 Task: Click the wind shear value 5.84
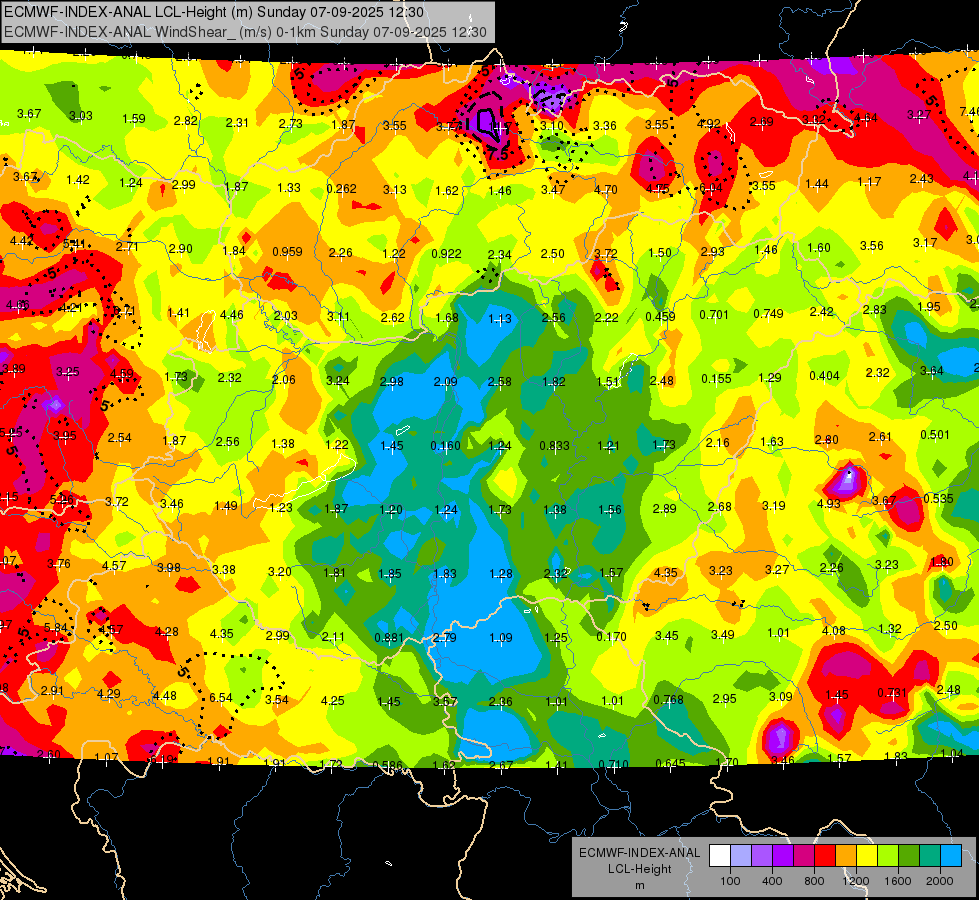point(56,627)
